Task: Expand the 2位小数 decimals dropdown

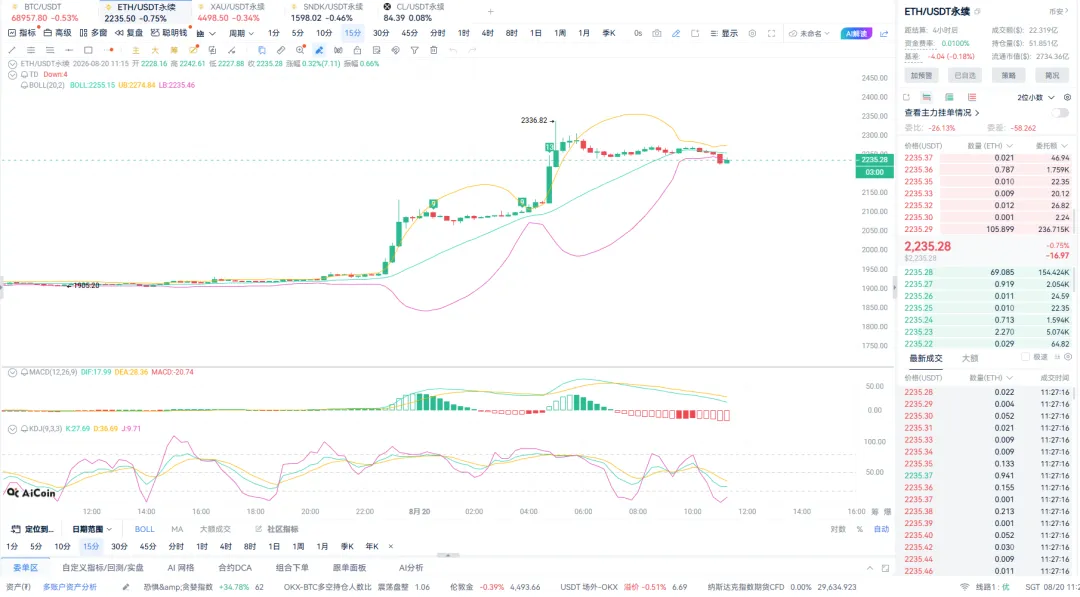Action: pos(1036,98)
